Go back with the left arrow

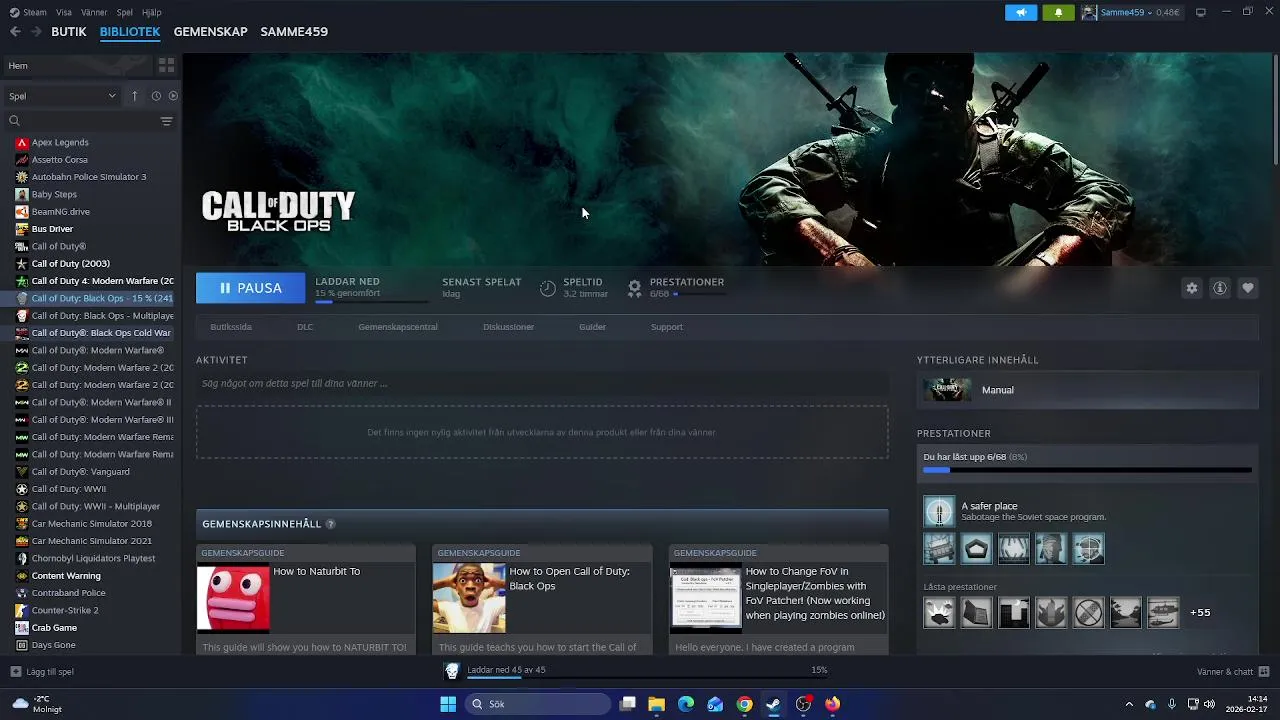tap(15, 32)
